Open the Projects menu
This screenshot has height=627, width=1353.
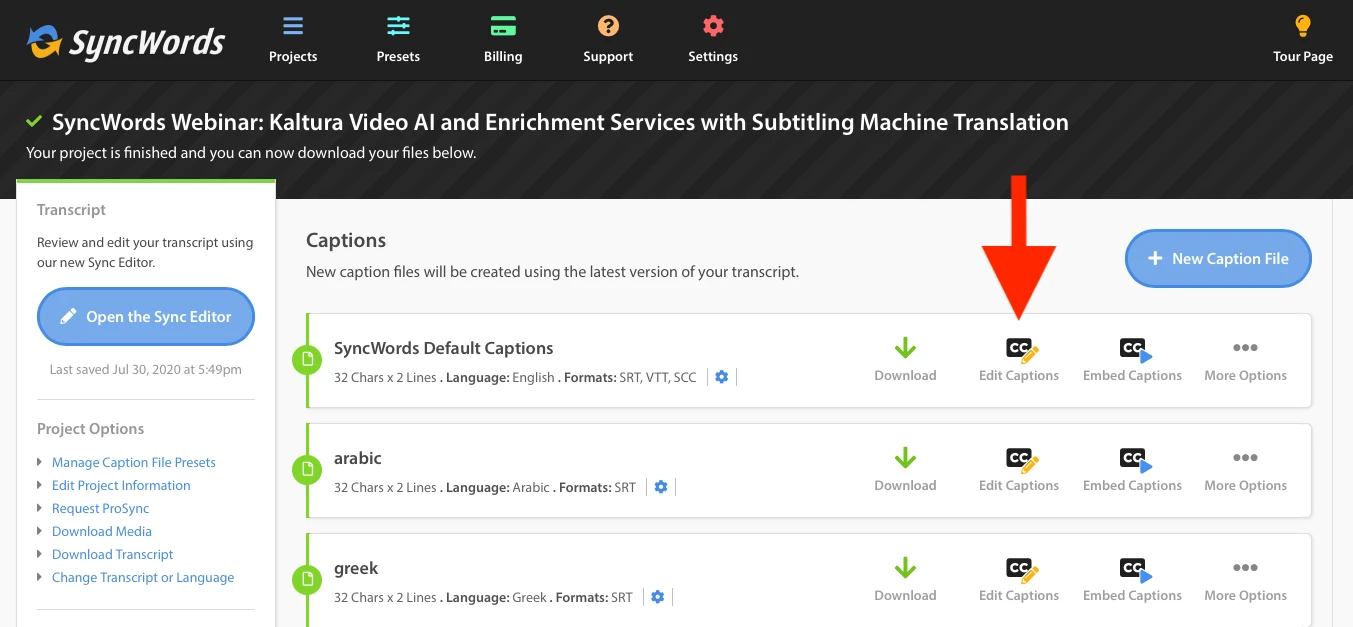293,40
